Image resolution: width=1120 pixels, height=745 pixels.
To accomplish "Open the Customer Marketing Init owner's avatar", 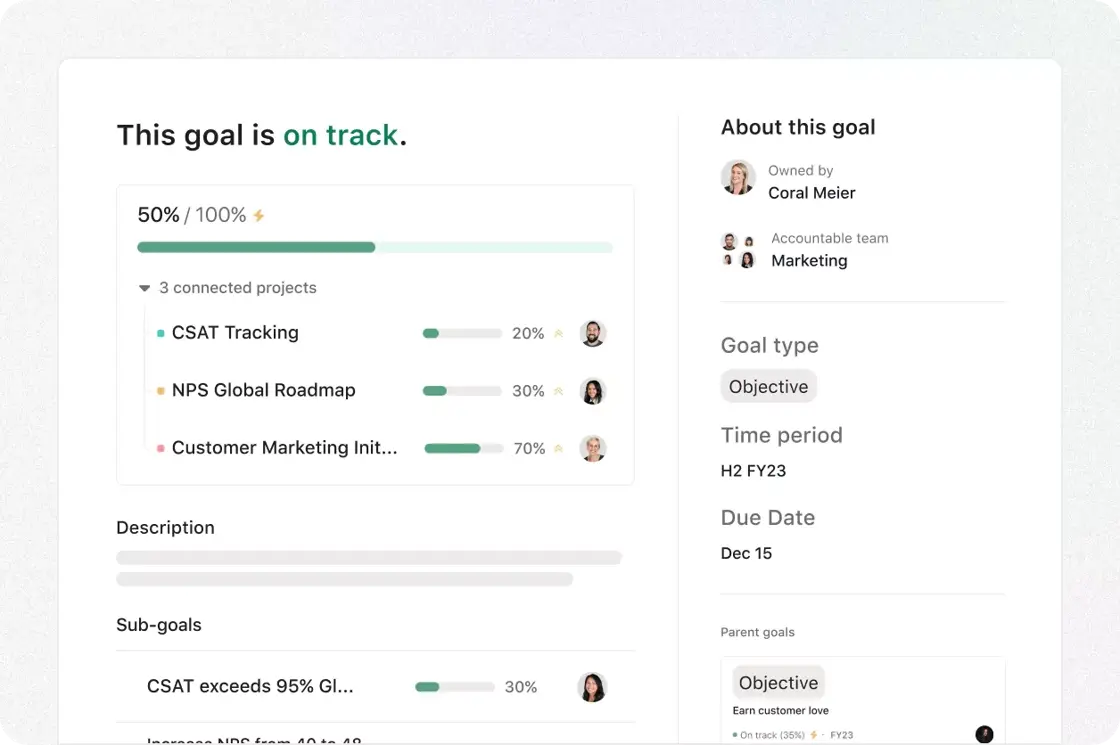I will pos(593,449).
